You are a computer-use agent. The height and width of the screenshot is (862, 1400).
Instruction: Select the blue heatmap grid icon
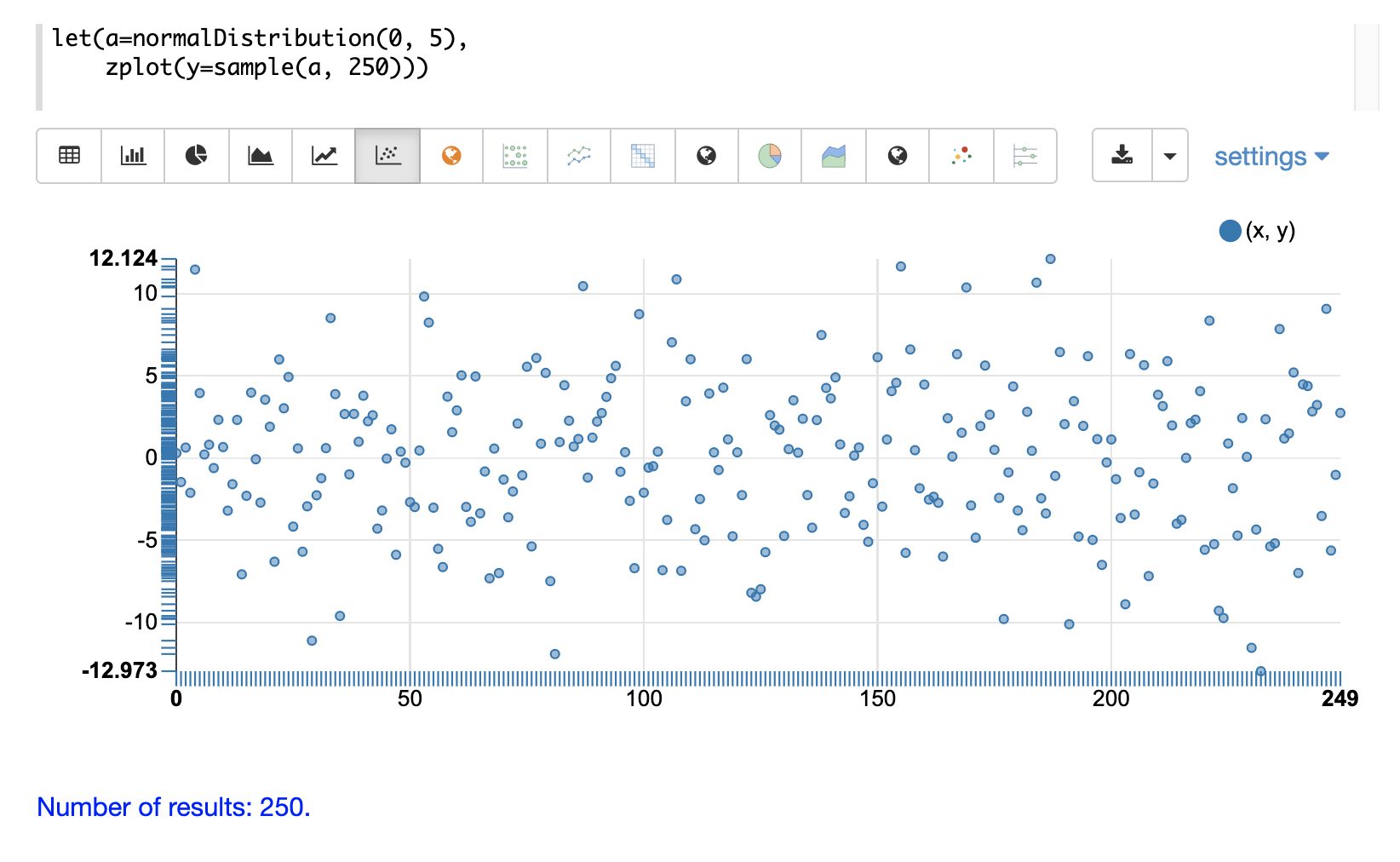point(643,156)
